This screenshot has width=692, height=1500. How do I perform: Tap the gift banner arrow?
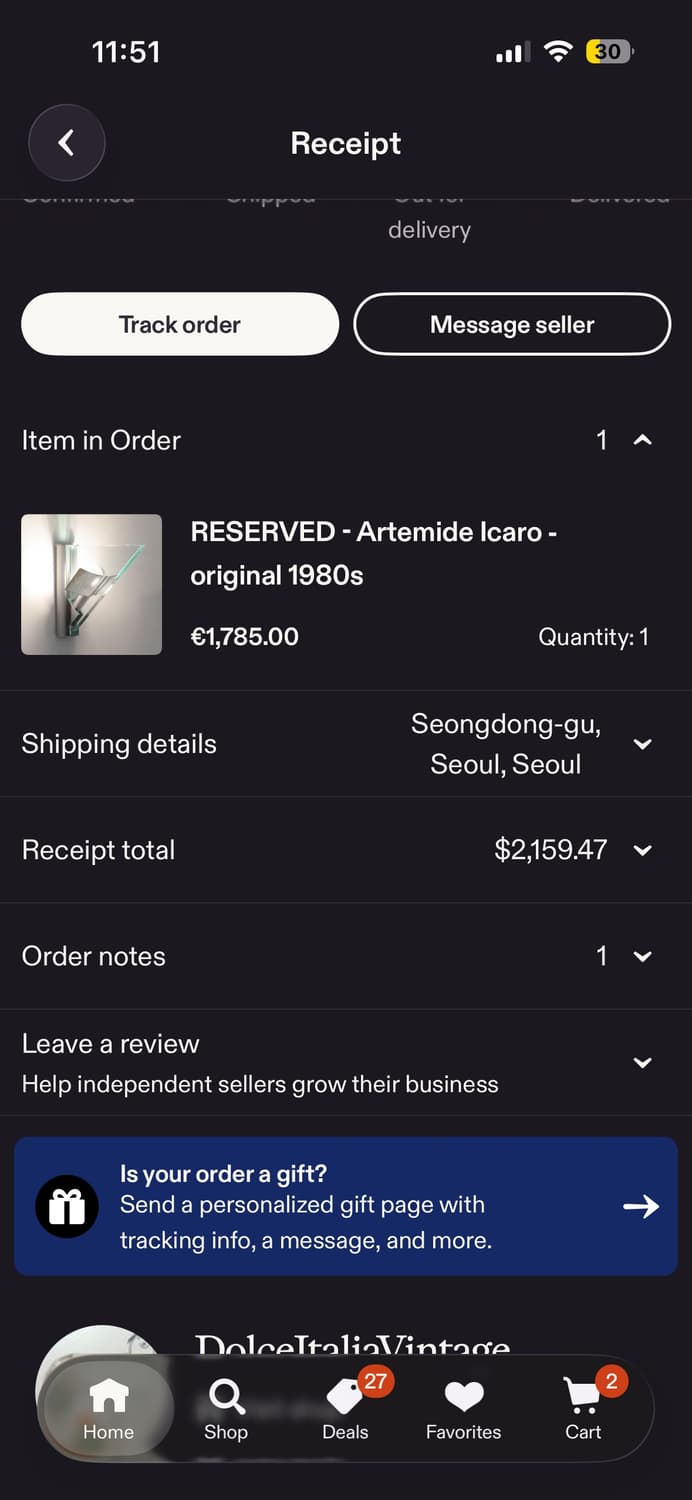[x=641, y=1206]
